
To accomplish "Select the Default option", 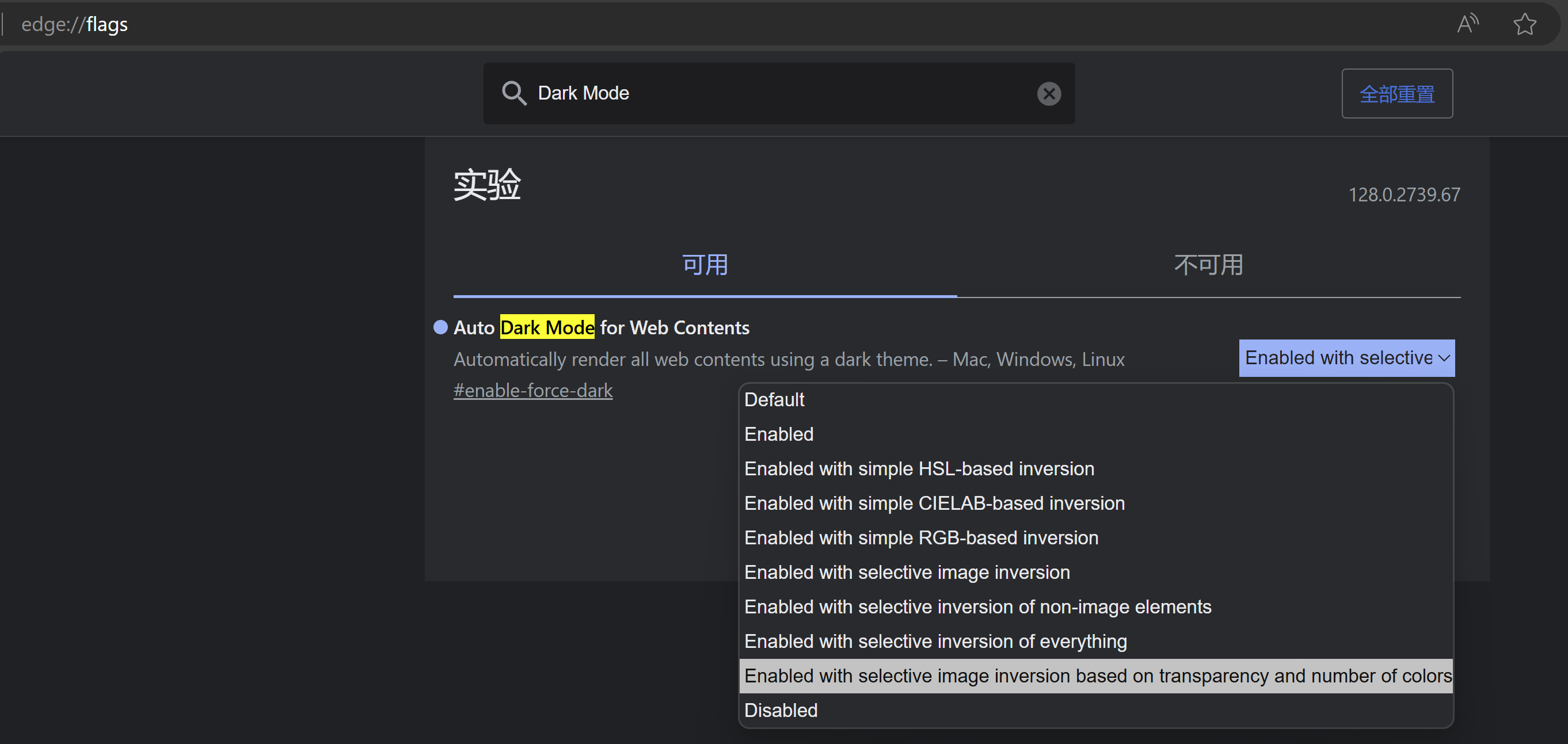I will point(1095,400).
